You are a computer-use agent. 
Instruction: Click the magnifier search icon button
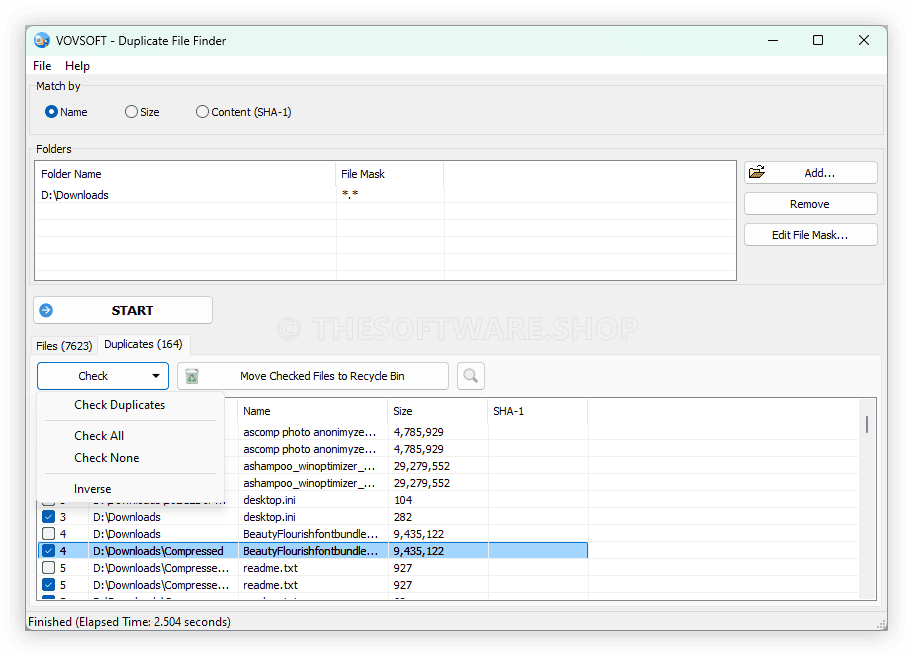pyautogui.click(x=470, y=376)
